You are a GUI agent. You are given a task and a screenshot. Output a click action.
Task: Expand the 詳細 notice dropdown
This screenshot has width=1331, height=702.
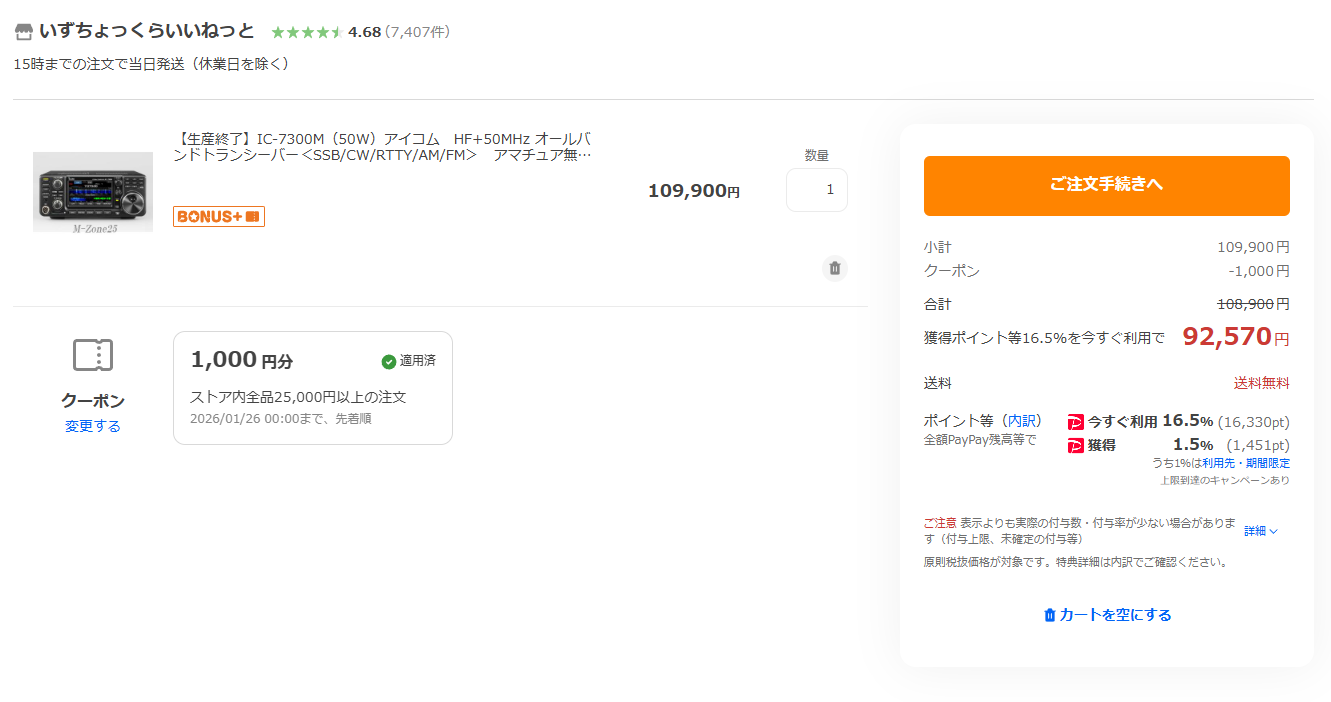(1261, 531)
